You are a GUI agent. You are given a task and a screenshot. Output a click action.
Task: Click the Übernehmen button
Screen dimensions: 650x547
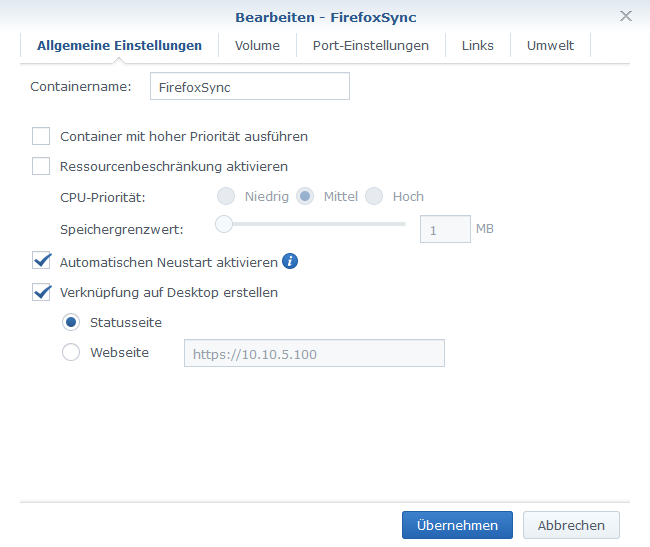tap(457, 525)
